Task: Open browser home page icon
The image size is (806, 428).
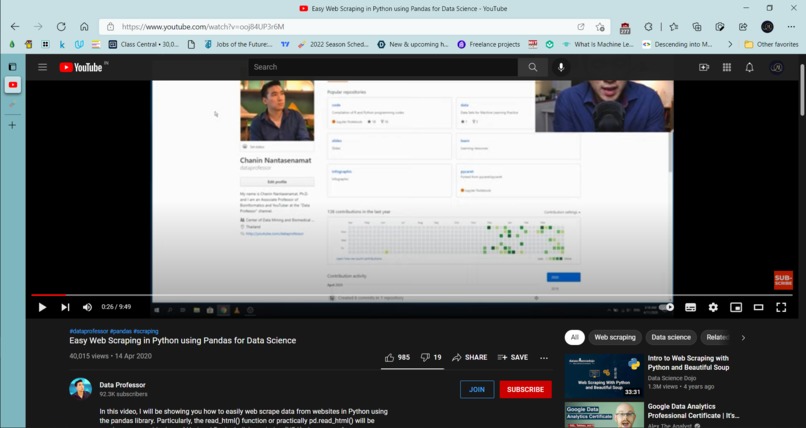Action: pyautogui.click(x=84, y=27)
